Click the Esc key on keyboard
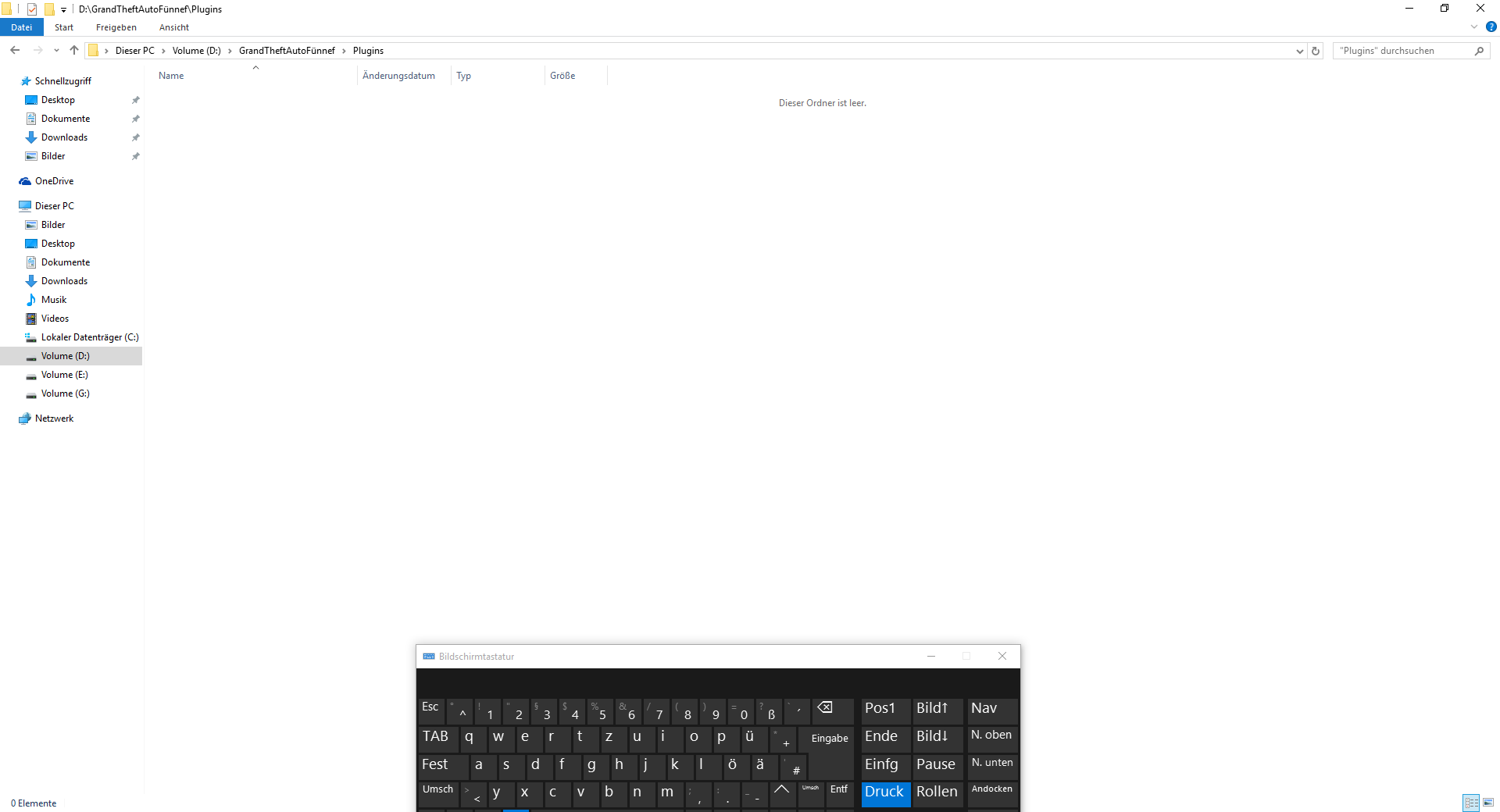Image resolution: width=1500 pixels, height=812 pixels. click(x=431, y=710)
